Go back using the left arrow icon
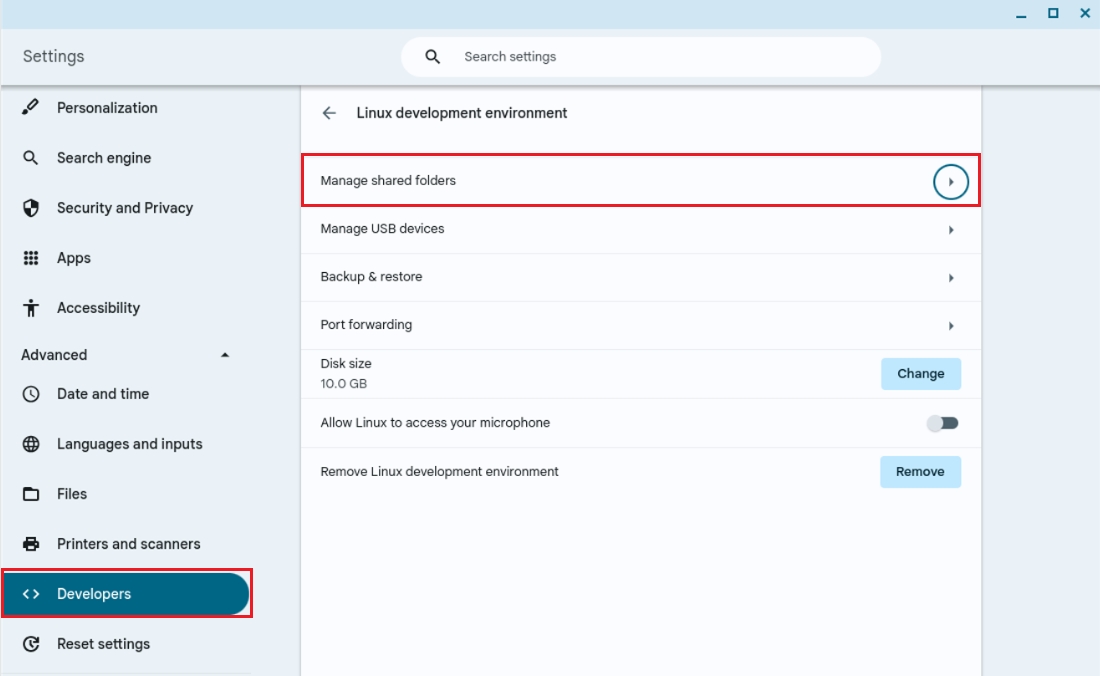Viewport: 1100px width, 676px height. (329, 113)
